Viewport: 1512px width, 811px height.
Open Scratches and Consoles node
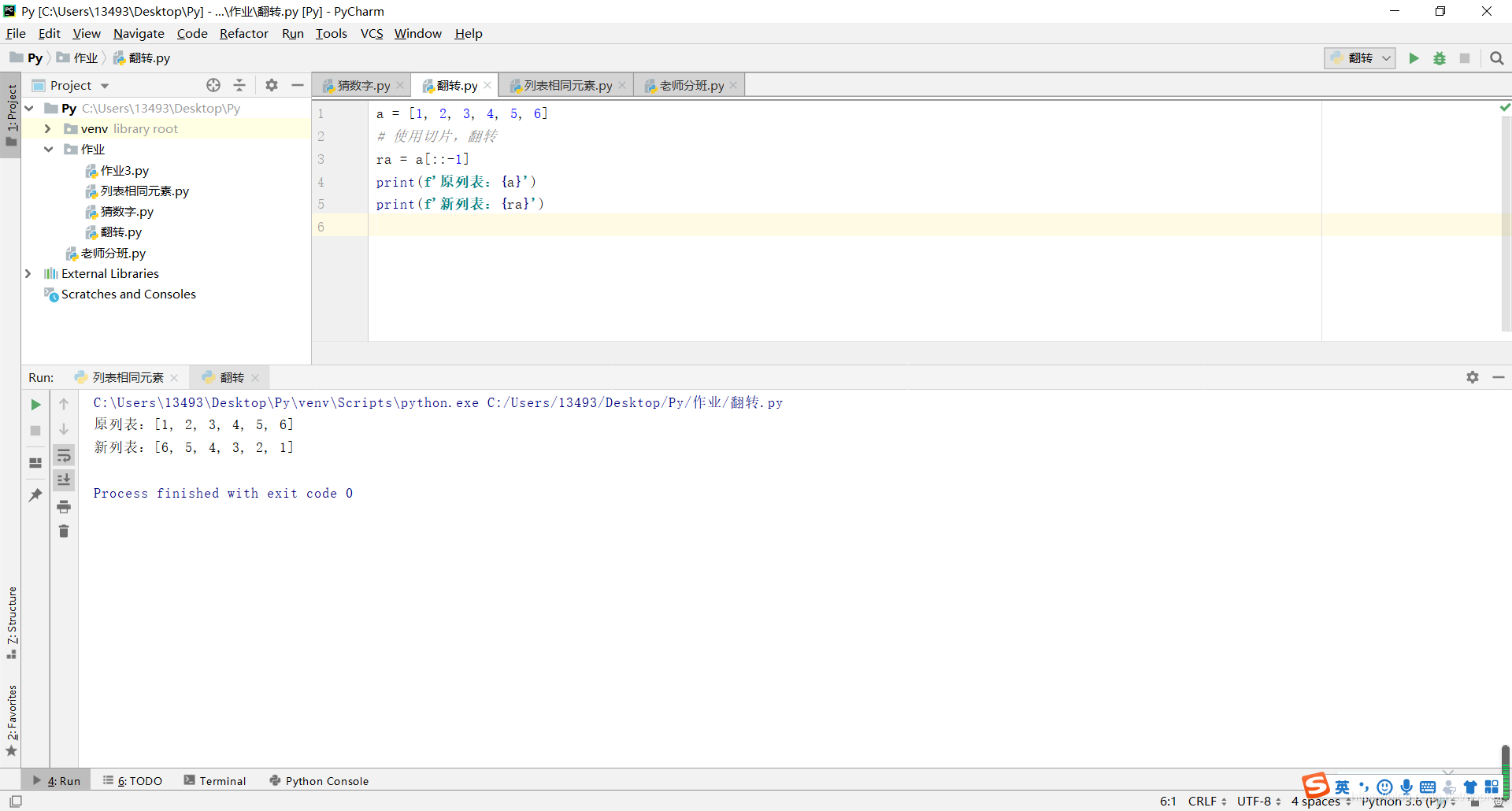(x=120, y=294)
